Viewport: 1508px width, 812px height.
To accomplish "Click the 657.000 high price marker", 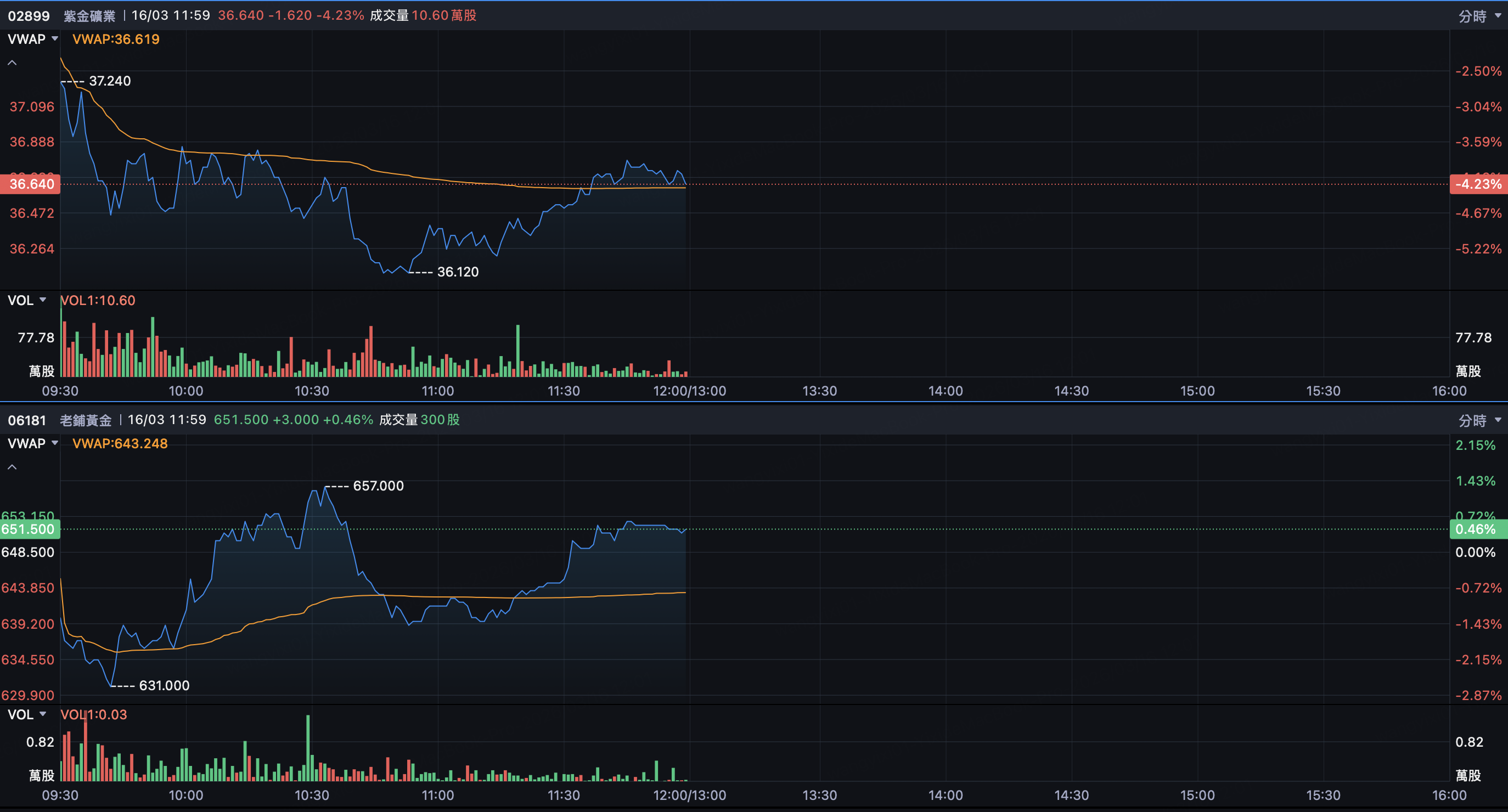I will point(378,486).
